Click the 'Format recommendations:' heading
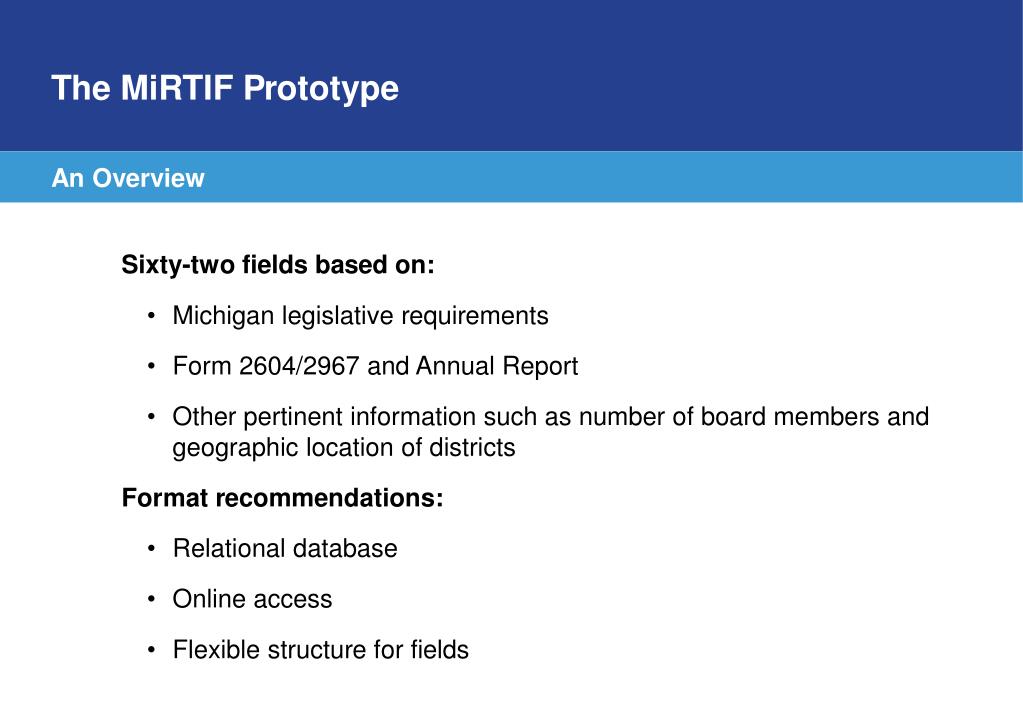This screenshot has height=716, width=1023. click(282, 498)
